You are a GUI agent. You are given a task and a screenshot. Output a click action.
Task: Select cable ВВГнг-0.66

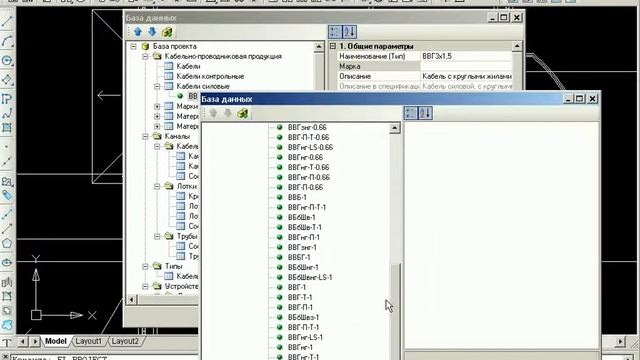[x=305, y=158]
